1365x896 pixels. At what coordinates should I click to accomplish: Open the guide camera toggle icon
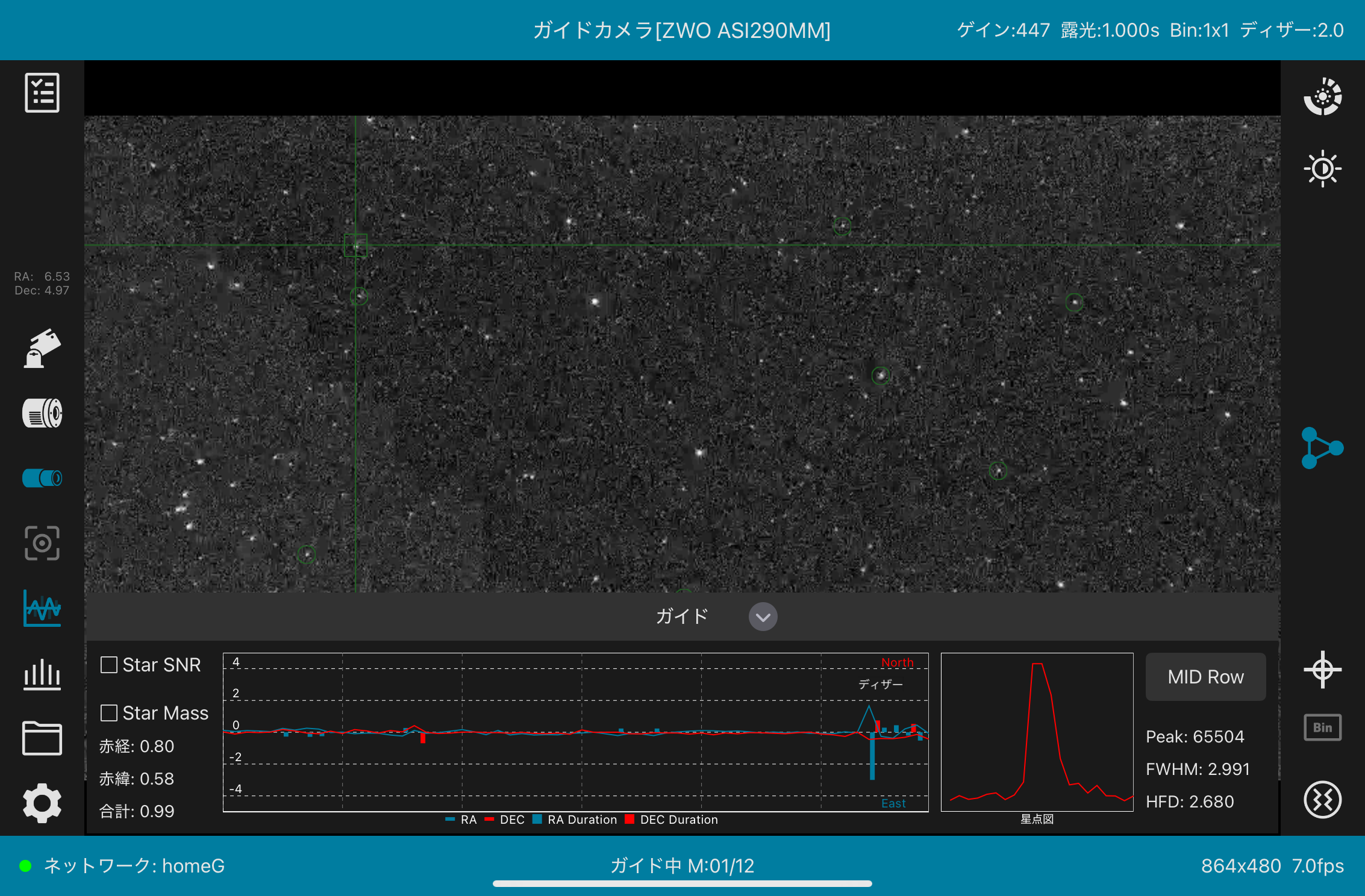42,478
